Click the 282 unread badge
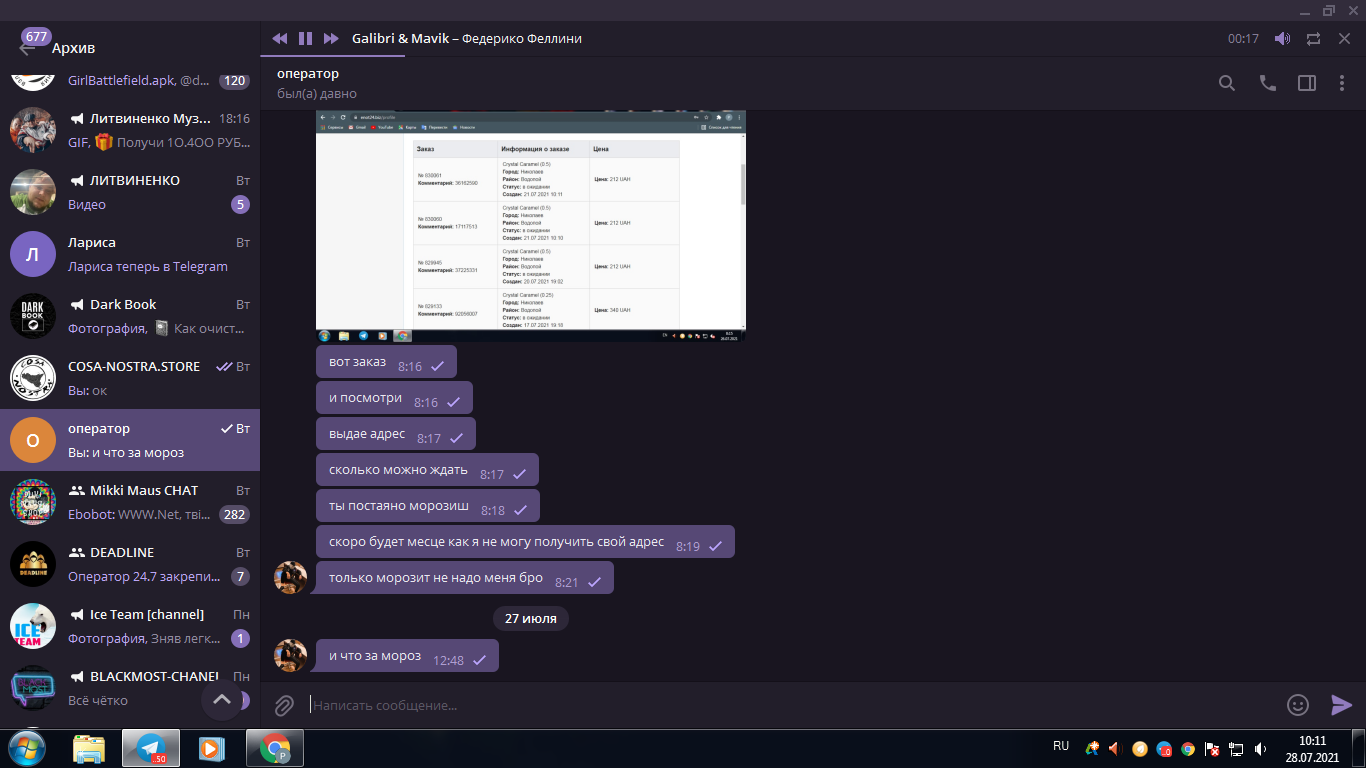Screen dimensions: 1366x768 pyautogui.click(x=234, y=515)
